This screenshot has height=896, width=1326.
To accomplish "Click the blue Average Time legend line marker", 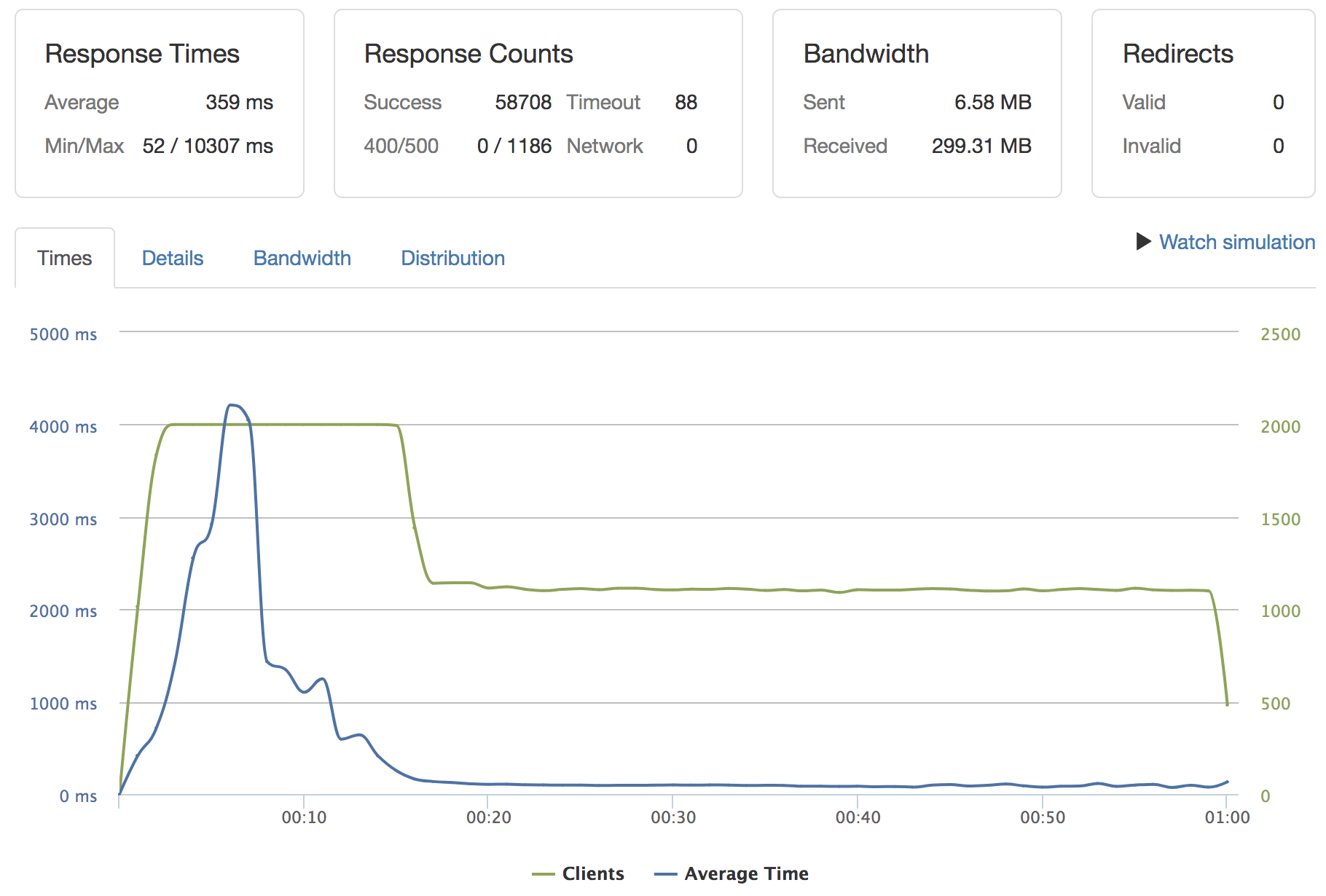I will [666, 874].
